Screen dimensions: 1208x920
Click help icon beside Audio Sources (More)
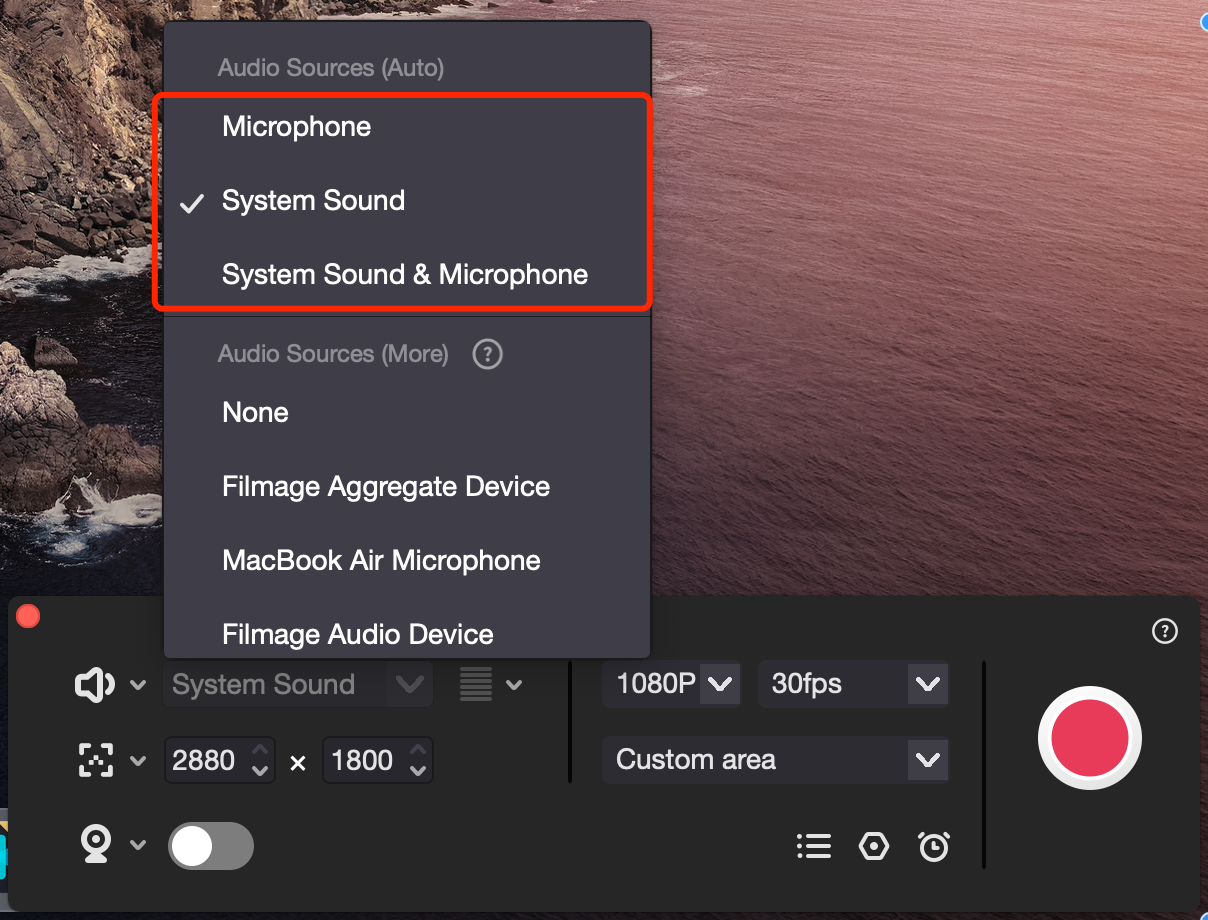click(487, 354)
